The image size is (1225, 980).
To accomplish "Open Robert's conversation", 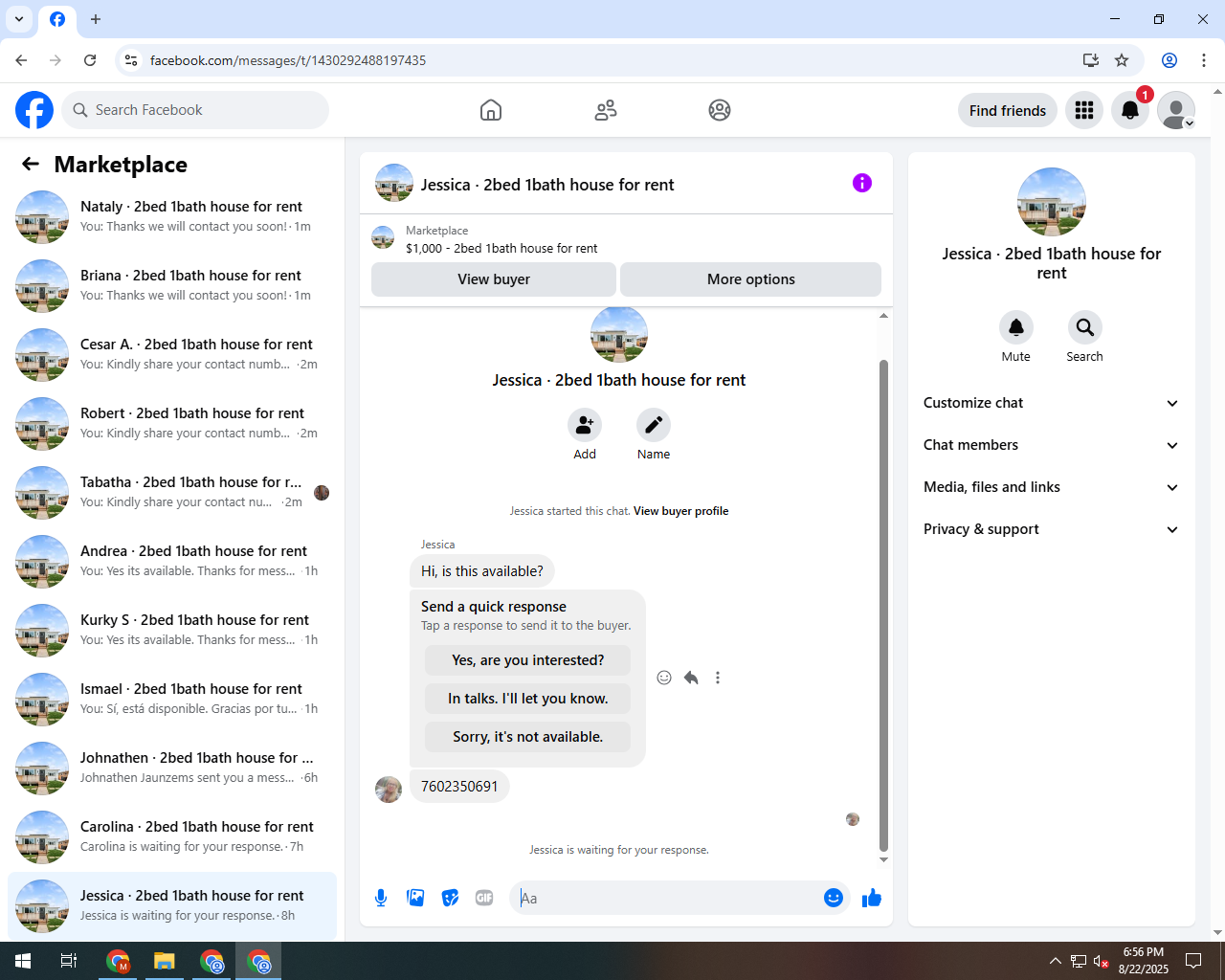I will coord(172,423).
